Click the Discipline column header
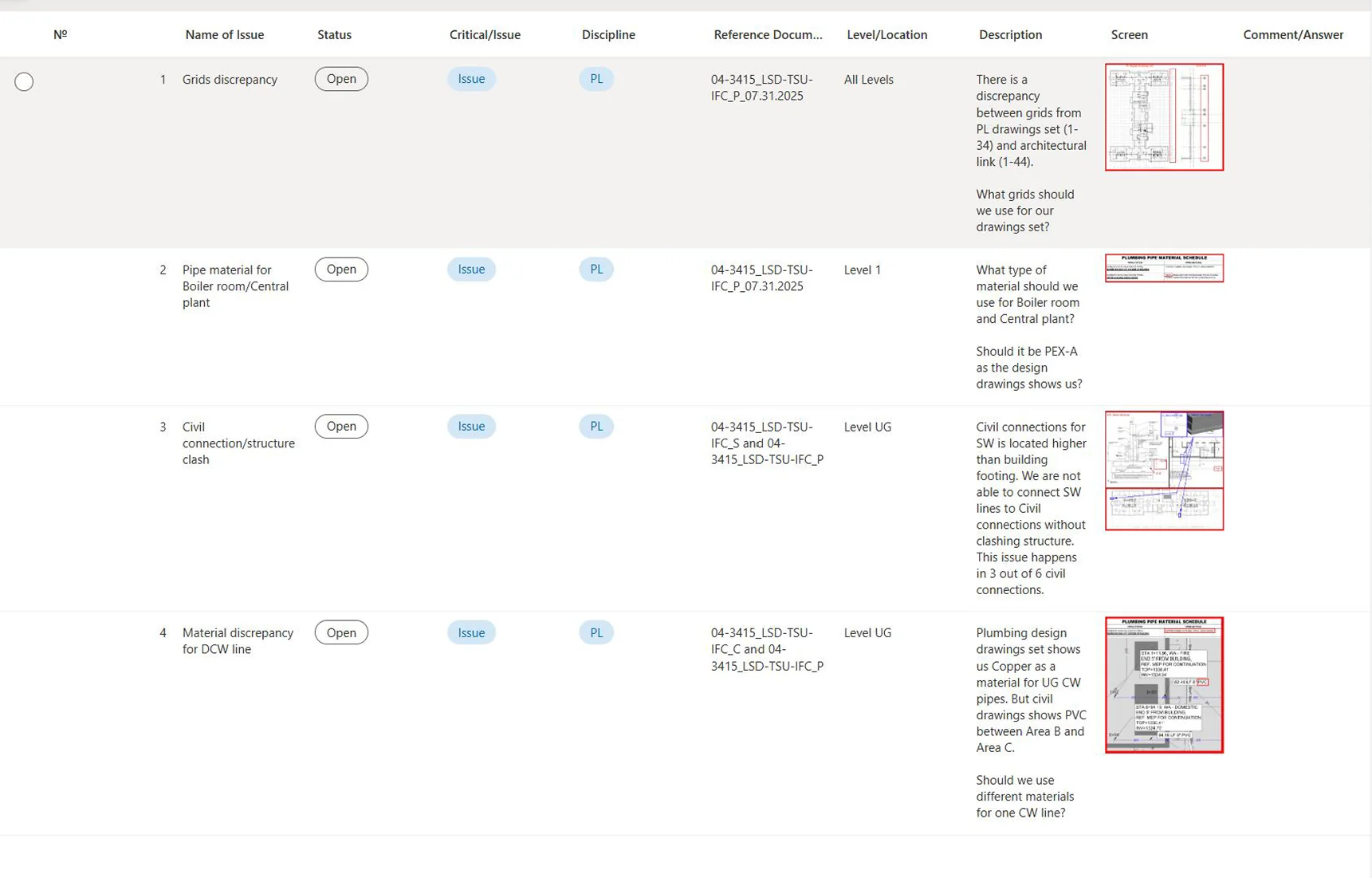This screenshot has height=878, width=1372. [608, 34]
